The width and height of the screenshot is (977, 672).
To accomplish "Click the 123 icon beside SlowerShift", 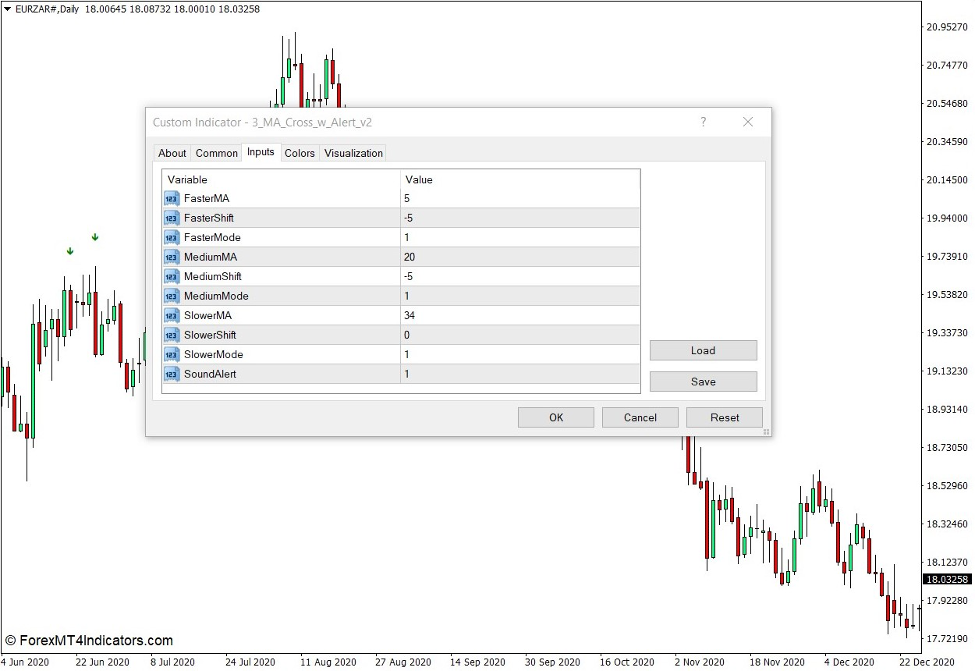I will click(170, 334).
